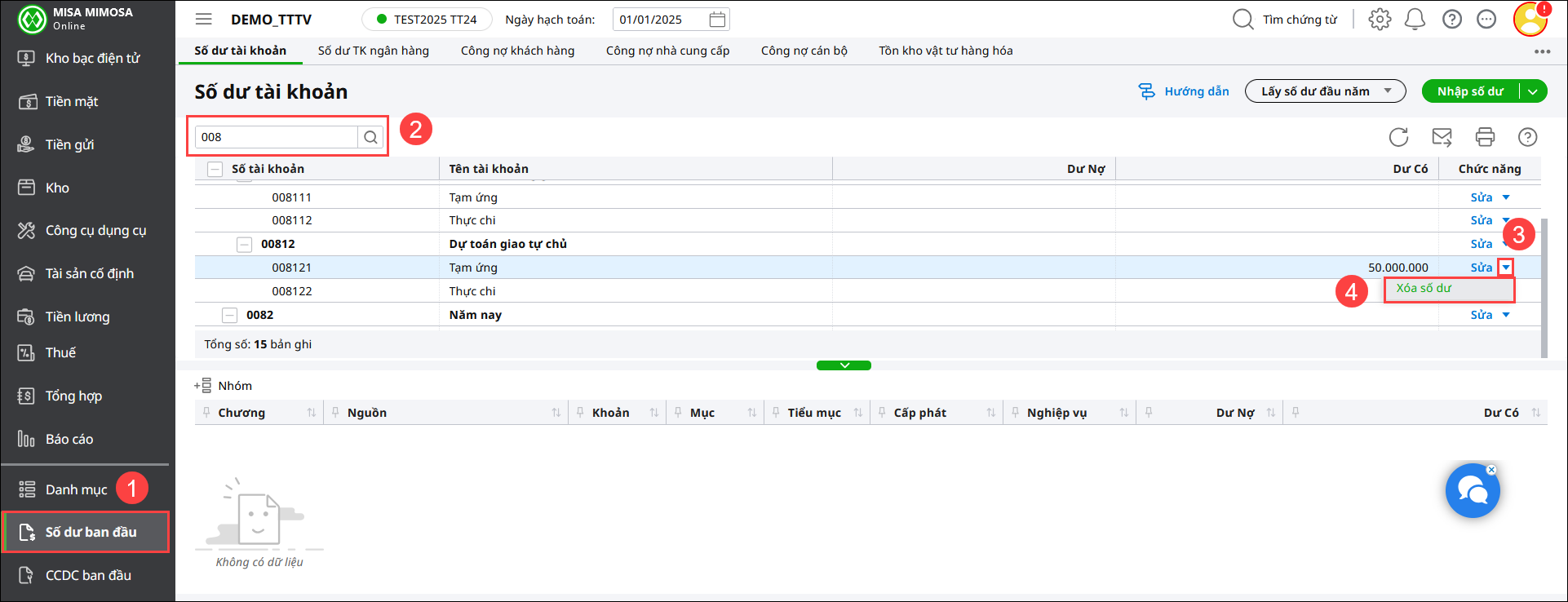
Task: Open the TEST2025 TT24 database selector
Action: pyautogui.click(x=427, y=20)
